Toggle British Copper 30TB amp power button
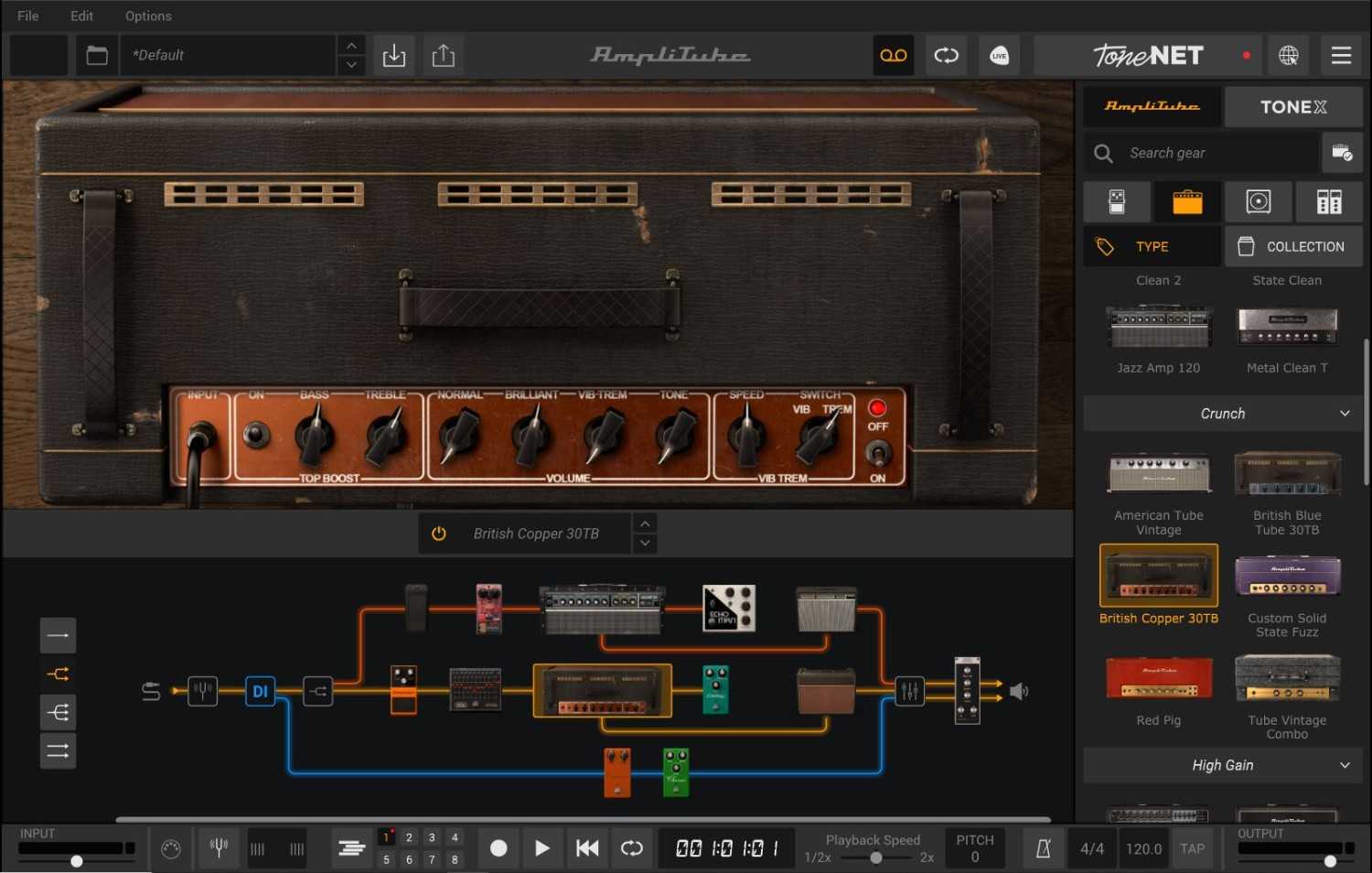 pyautogui.click(x=439, y=533)
